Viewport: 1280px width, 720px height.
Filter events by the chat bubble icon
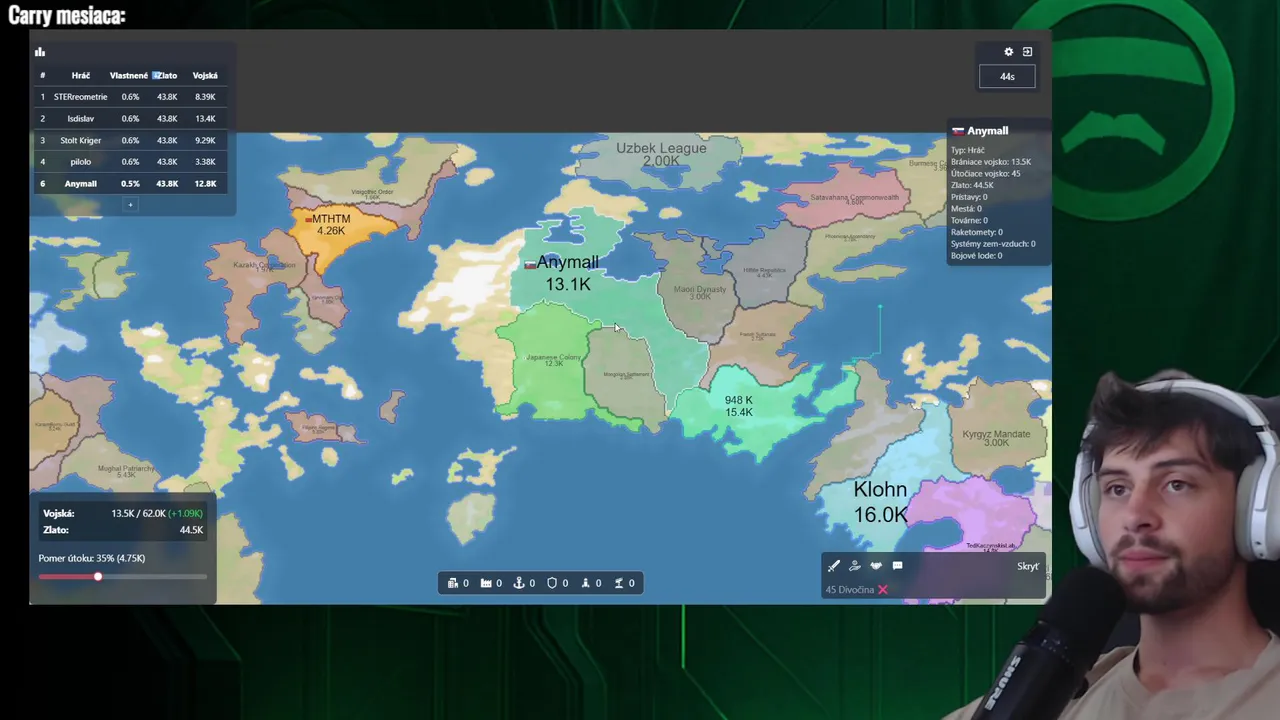[897, 566]
